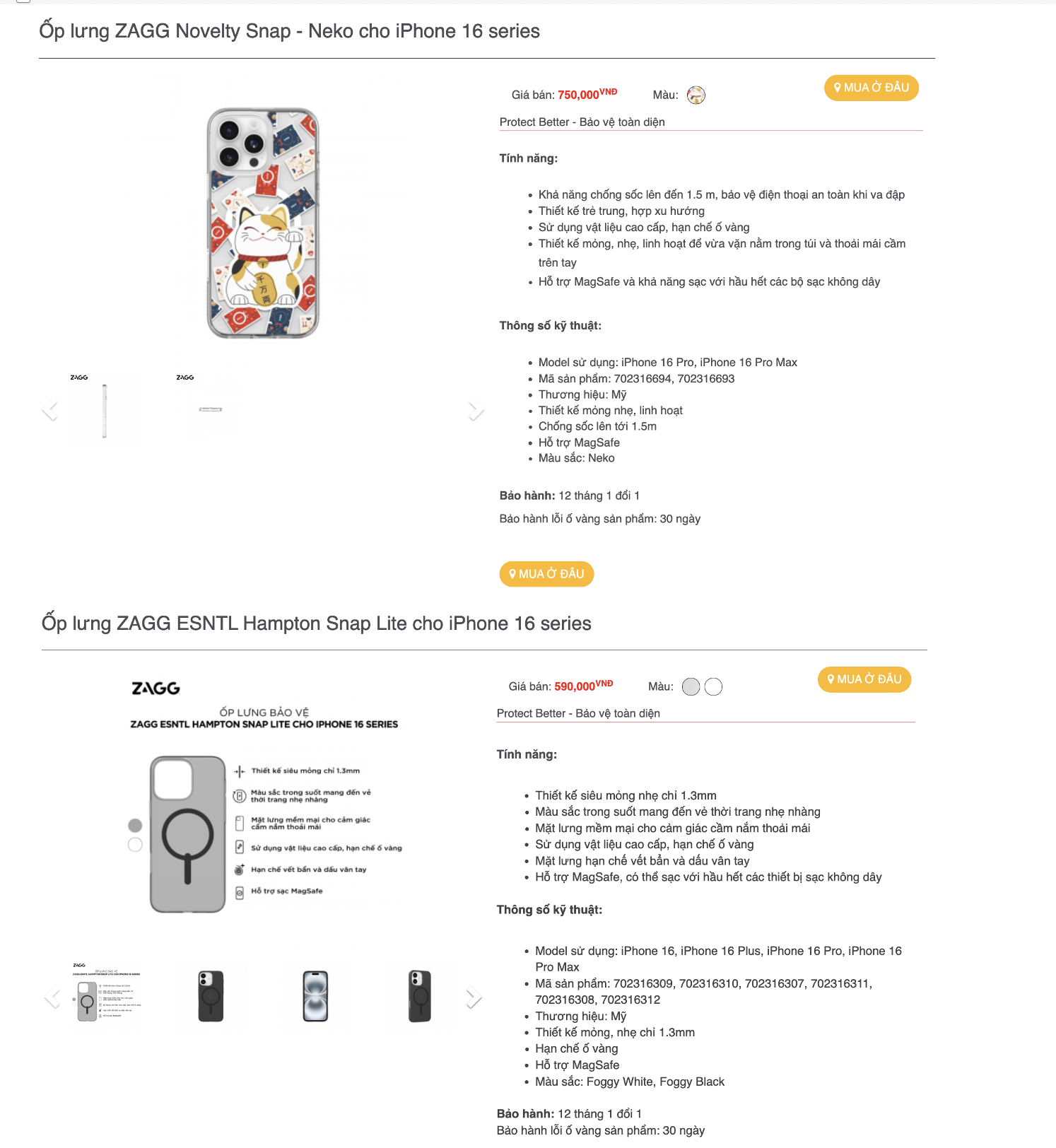The height and width of the screenshot is (1148, 1056).
Task: Click the gray dot in the Hampton infographic
Action: click(135, 825)
